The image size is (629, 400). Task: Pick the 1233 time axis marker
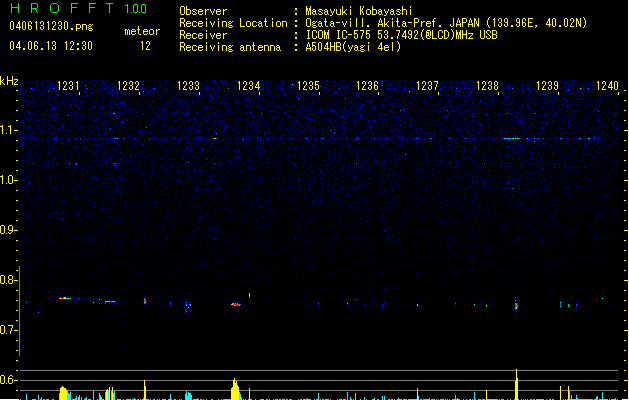189,85
